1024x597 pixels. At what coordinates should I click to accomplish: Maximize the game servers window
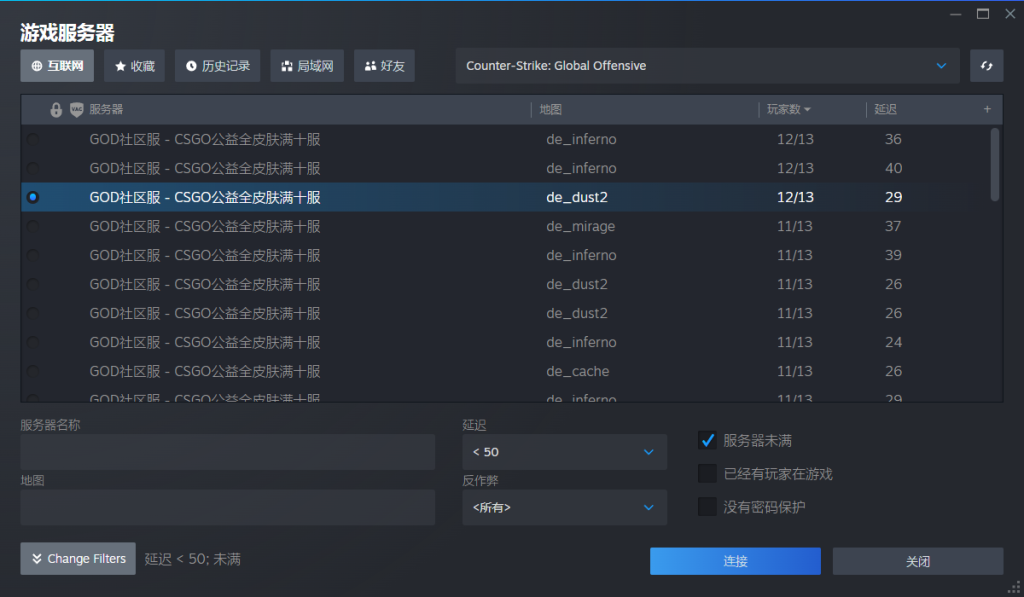tap(982, 13)
